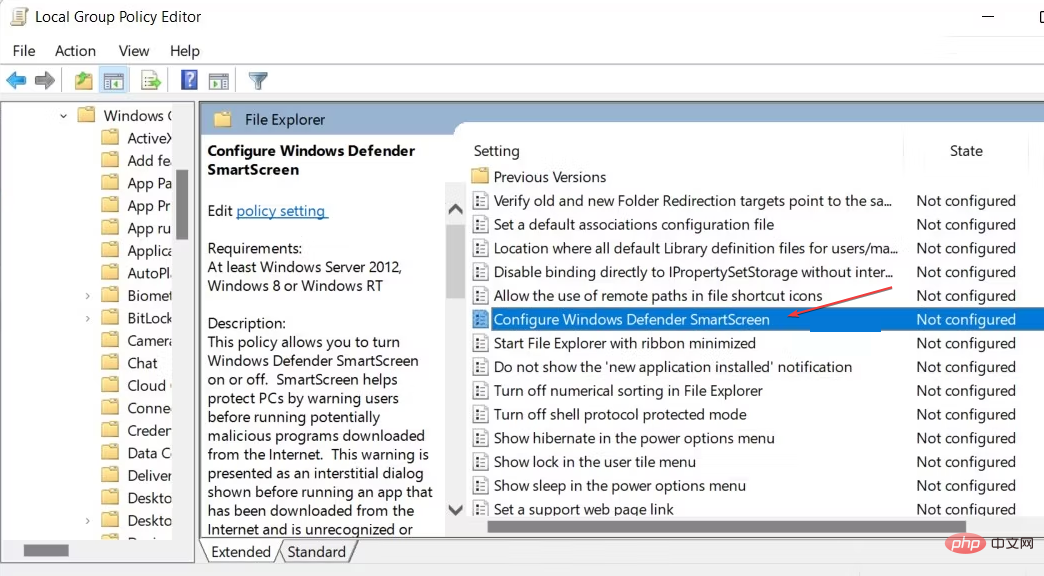
Task: Select the App Pa tree item
Action: click(149, 183)
